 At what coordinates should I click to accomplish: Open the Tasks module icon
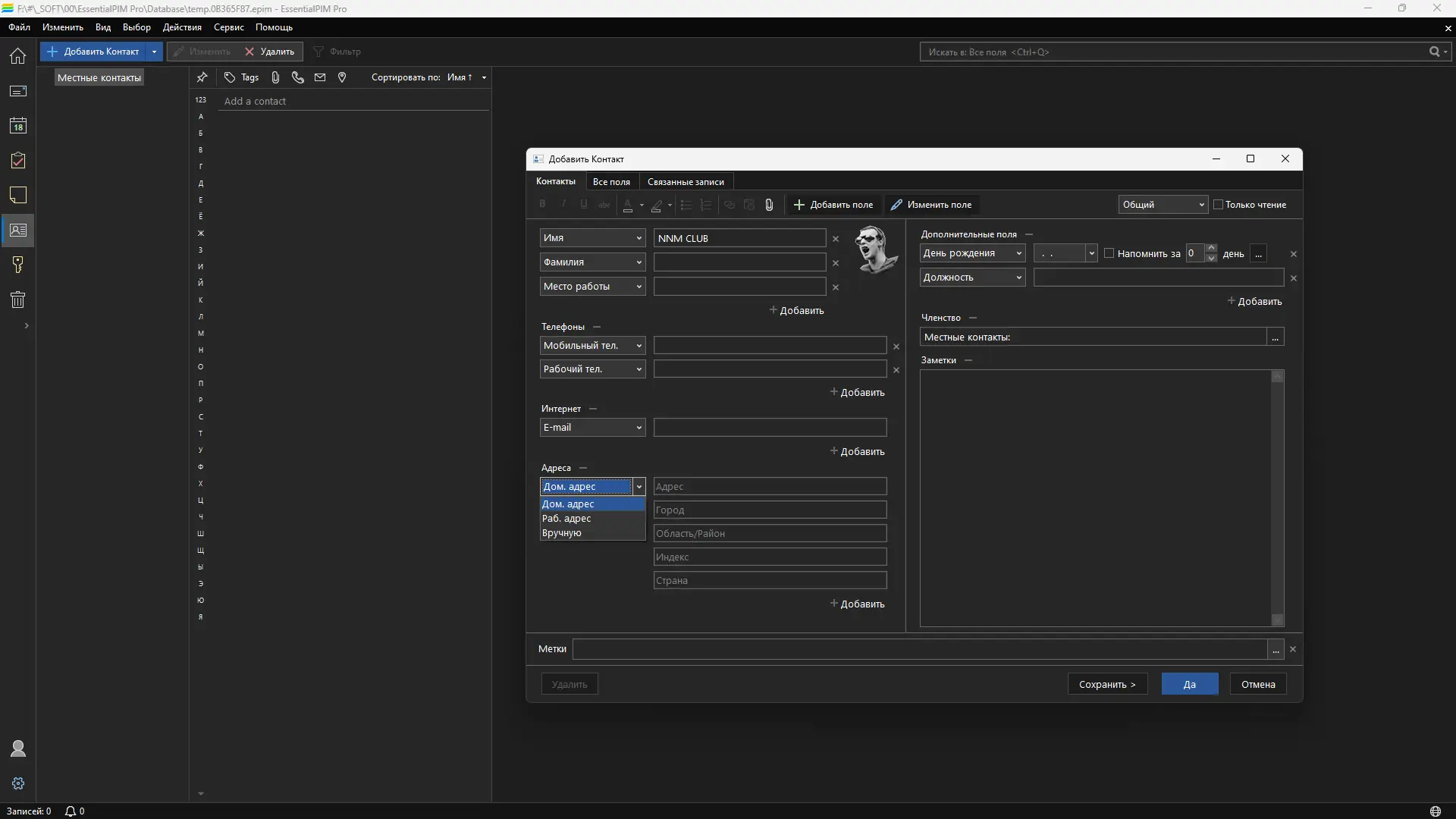pyautogui.click(x=18, y=161)
